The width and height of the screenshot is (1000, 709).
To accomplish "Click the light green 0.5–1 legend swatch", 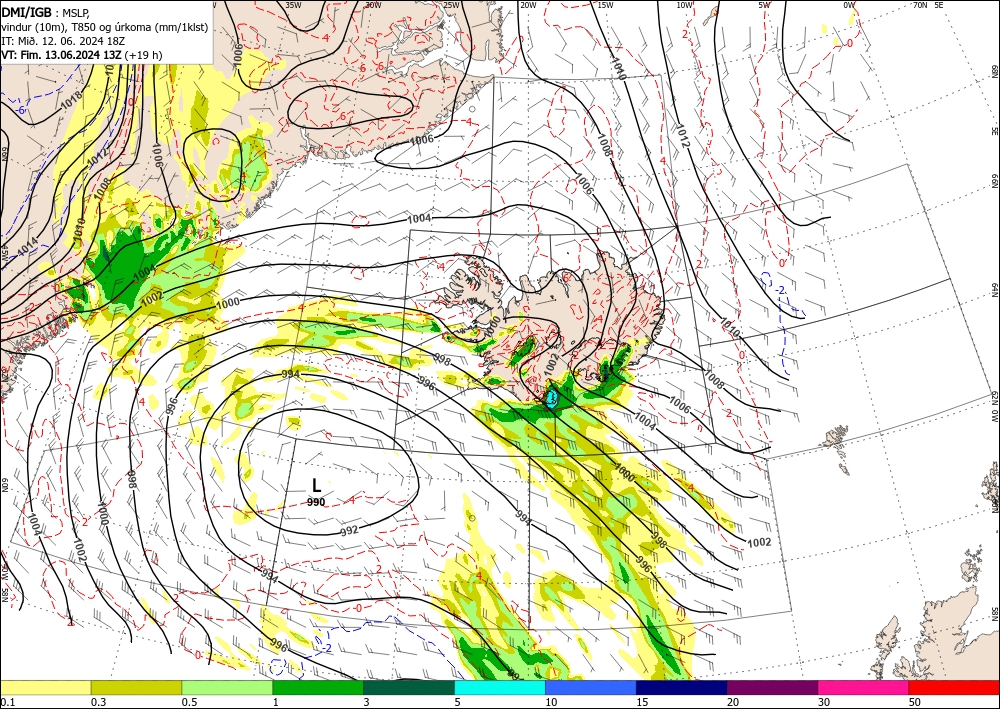I will click(227, 687).
